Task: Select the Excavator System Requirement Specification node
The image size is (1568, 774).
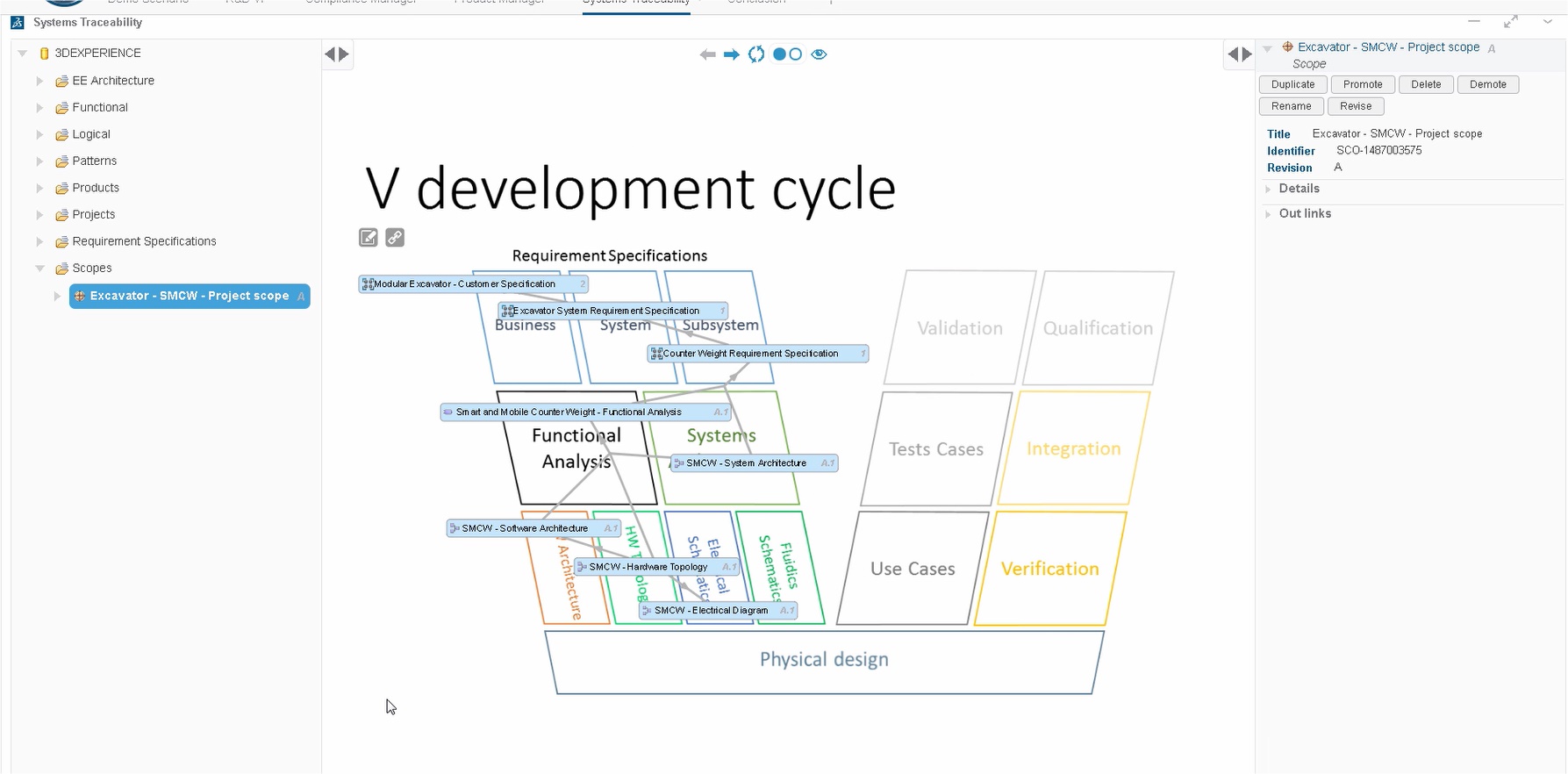Action: point(614,311)
